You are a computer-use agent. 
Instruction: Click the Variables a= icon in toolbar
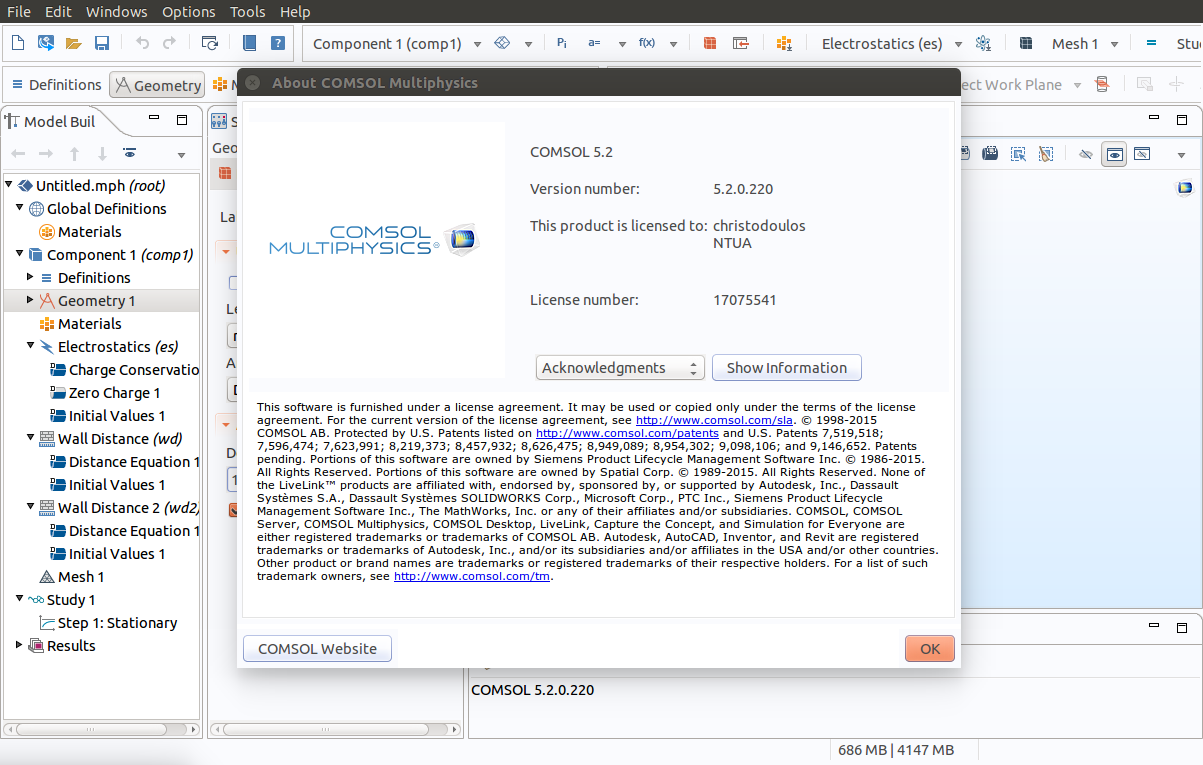click(x=594, y=43)
